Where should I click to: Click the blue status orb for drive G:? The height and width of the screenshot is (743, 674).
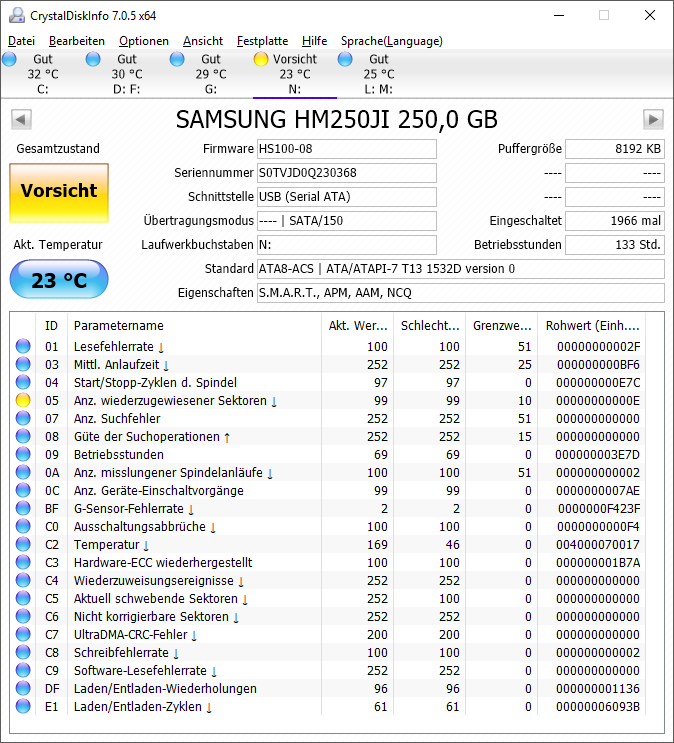(x=177, y=59)
